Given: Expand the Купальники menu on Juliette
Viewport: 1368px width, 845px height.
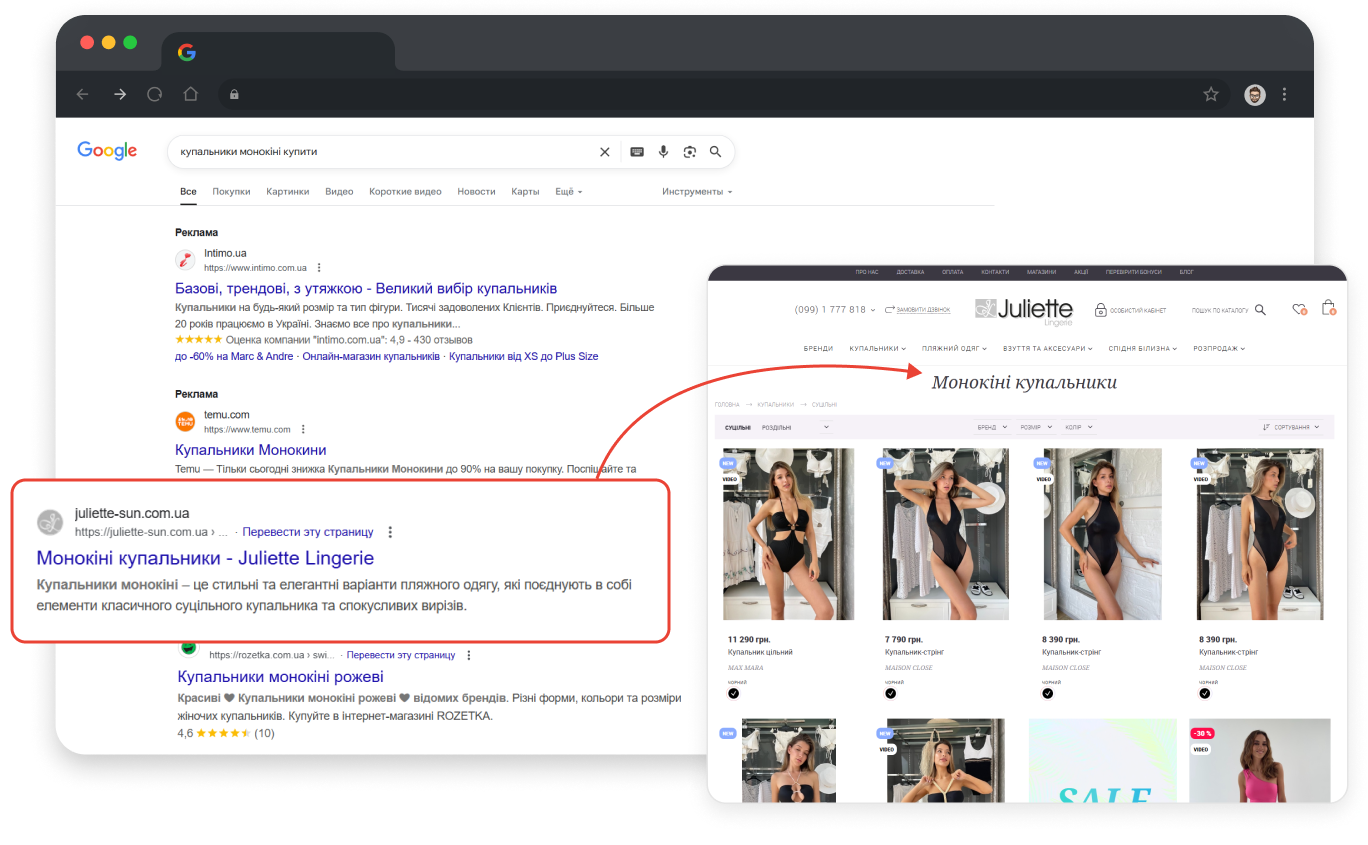Looking at the screenshot, I should 877,349.
